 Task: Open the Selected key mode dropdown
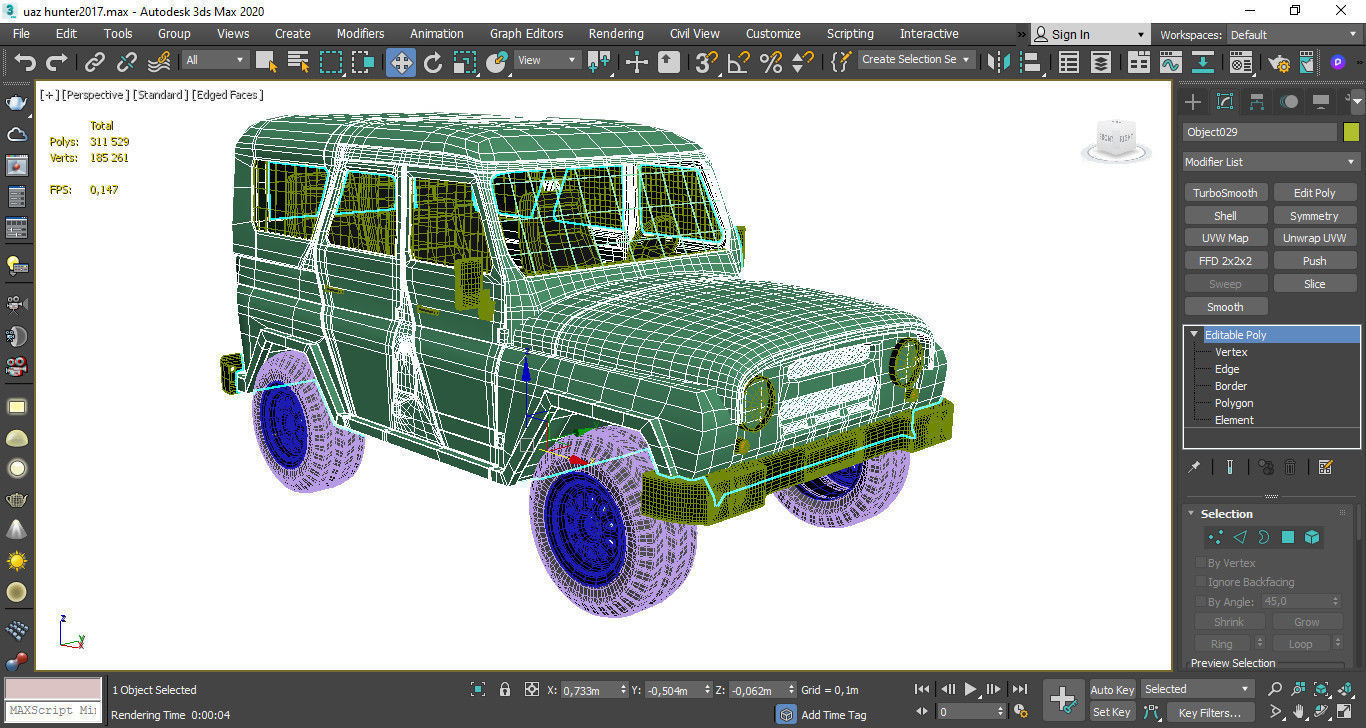coord(1198,689)
